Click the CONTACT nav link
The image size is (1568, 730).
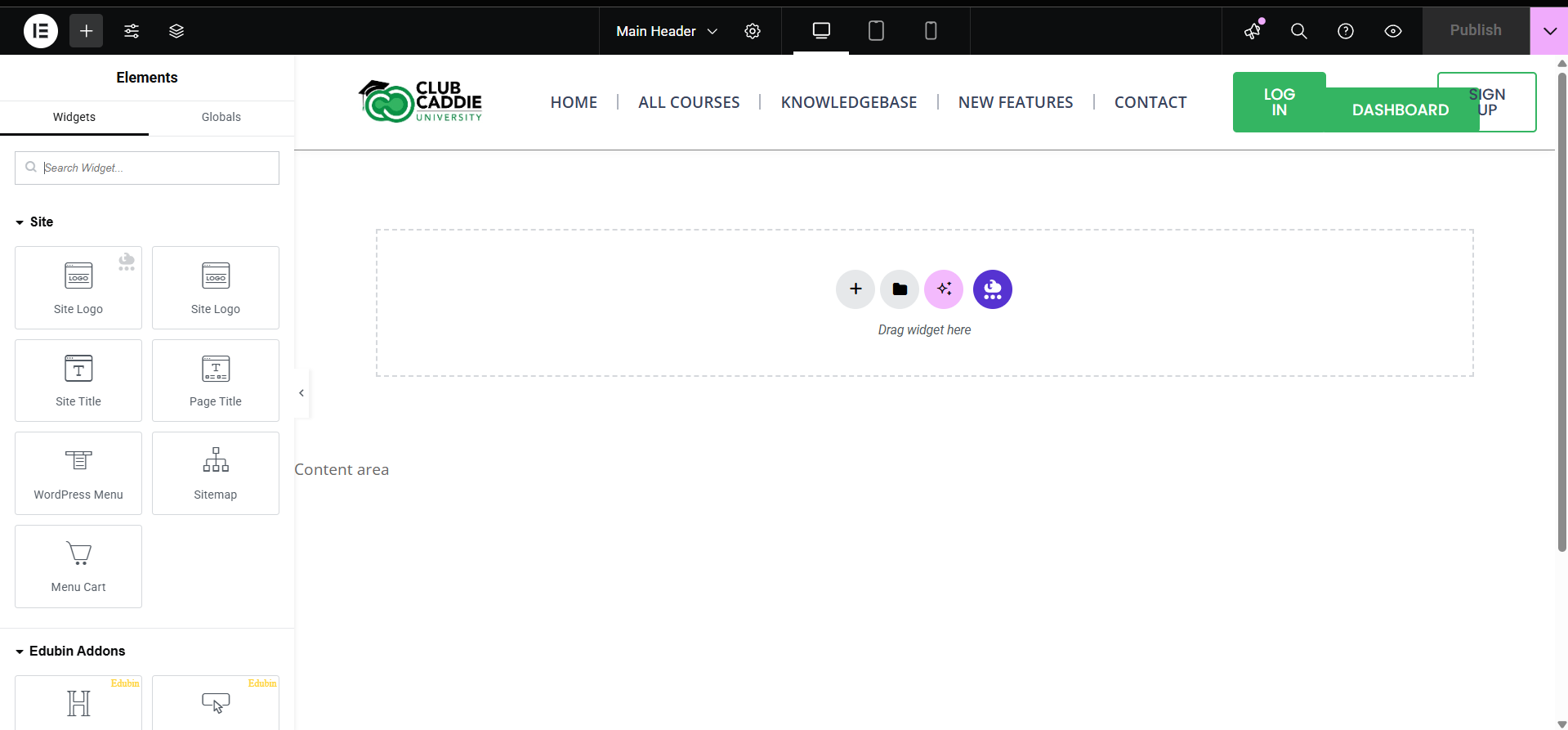[1150, 102]
